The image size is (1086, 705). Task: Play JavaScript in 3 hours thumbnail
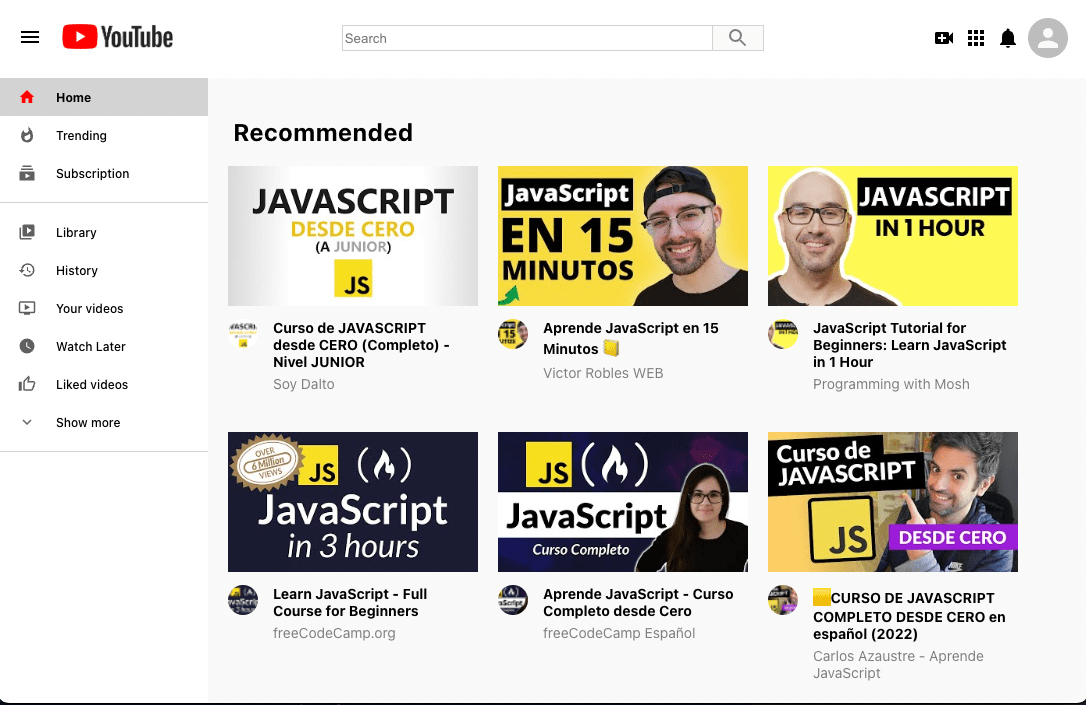coord(353,502)
